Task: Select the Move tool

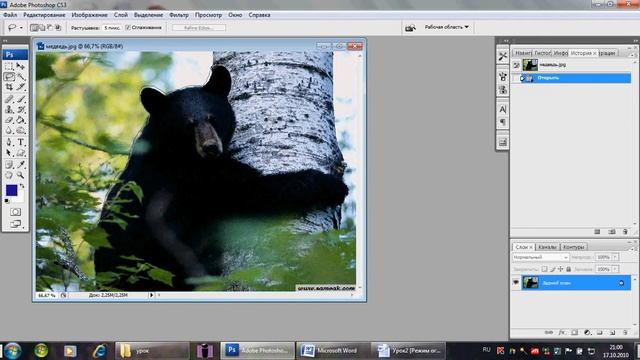Action: click(x=20, y=66)
